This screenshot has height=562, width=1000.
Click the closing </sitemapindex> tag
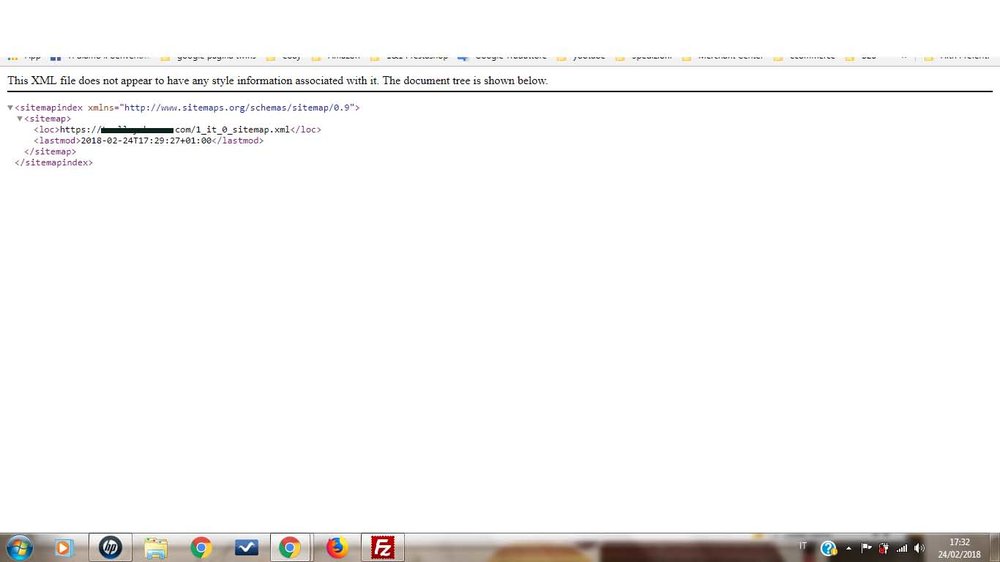pyautogui.click(x=54, y=163)
